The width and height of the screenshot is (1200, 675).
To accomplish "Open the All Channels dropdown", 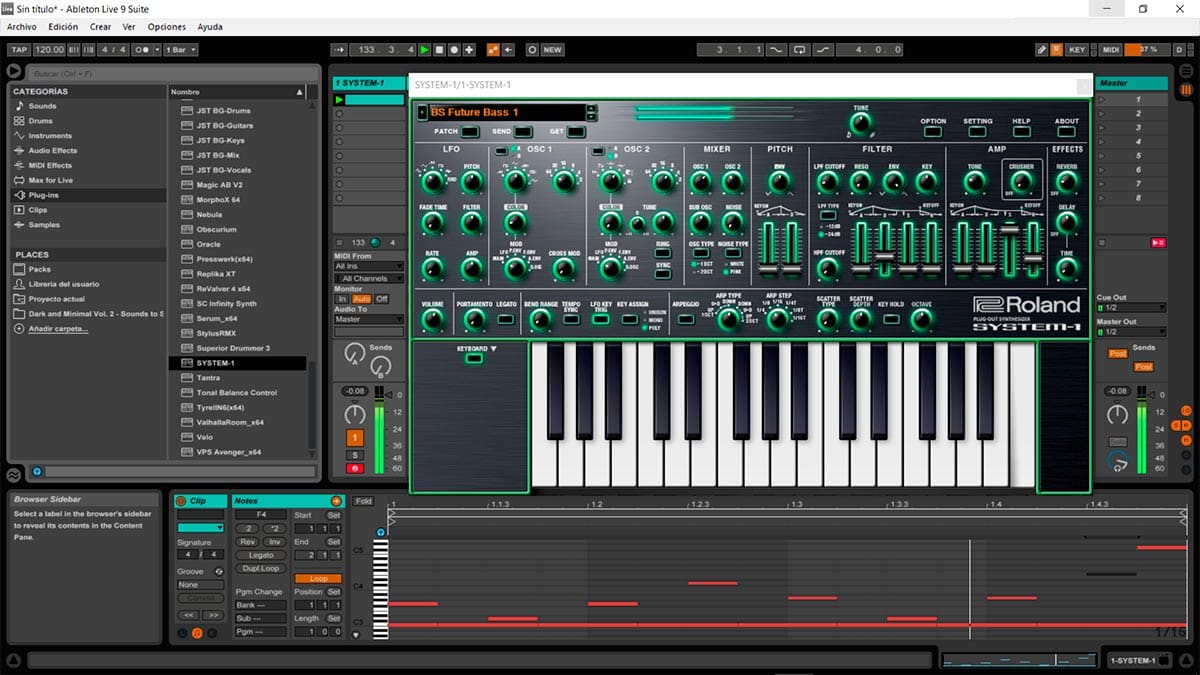I will (x=369, y=278).
